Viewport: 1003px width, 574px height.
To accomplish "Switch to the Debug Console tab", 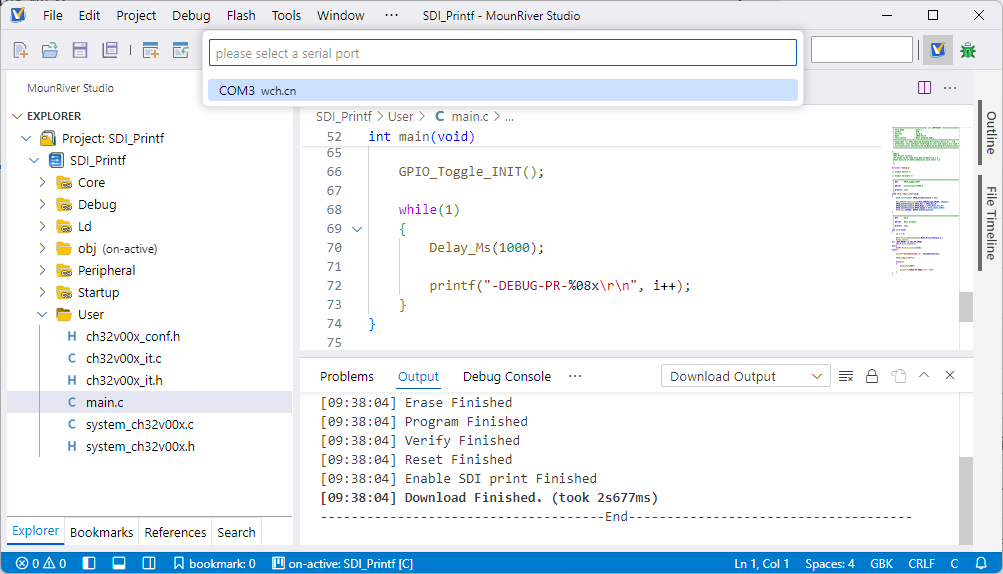I will [x=506, y=376].
